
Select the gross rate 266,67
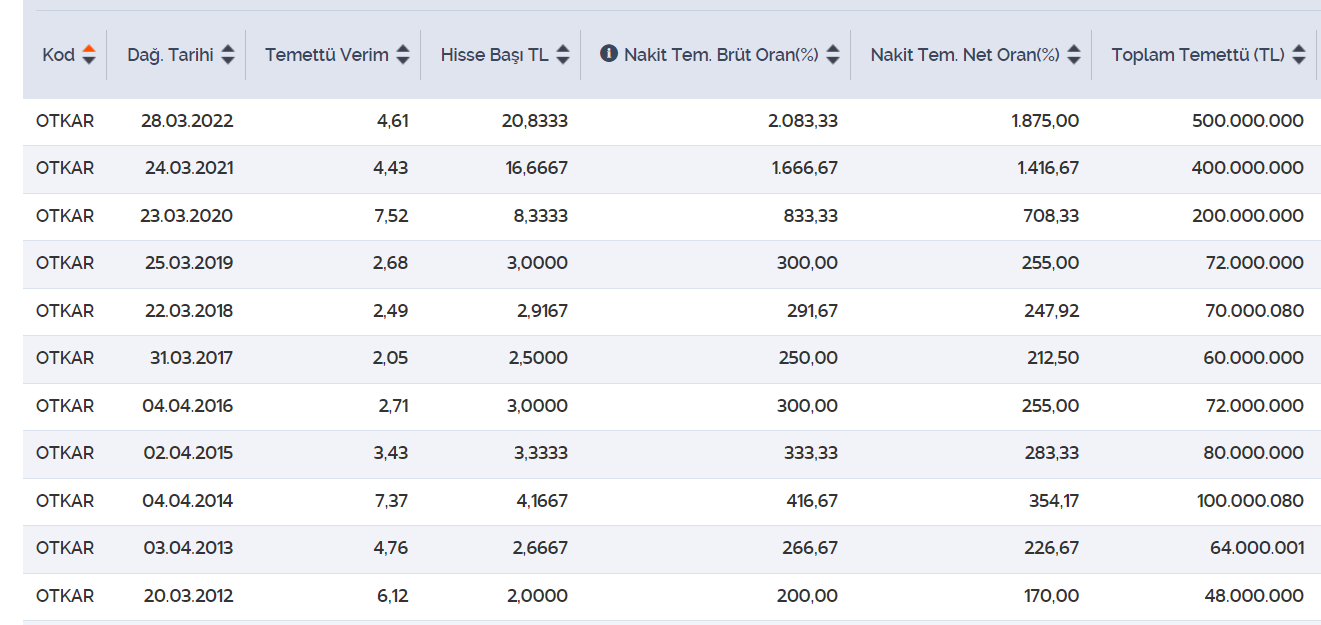pyautogui.click(x=812, y=548)
